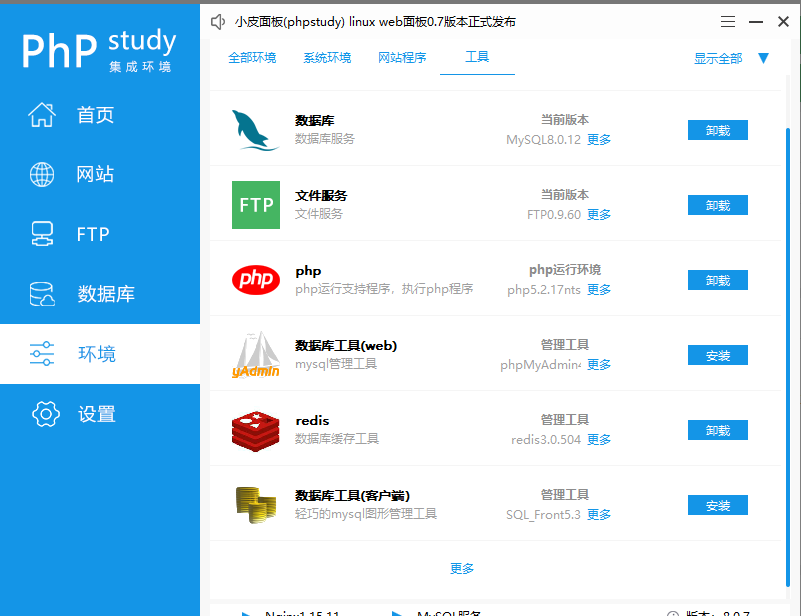Click 安装 for 数据库工具(web)

coord(717,355)
